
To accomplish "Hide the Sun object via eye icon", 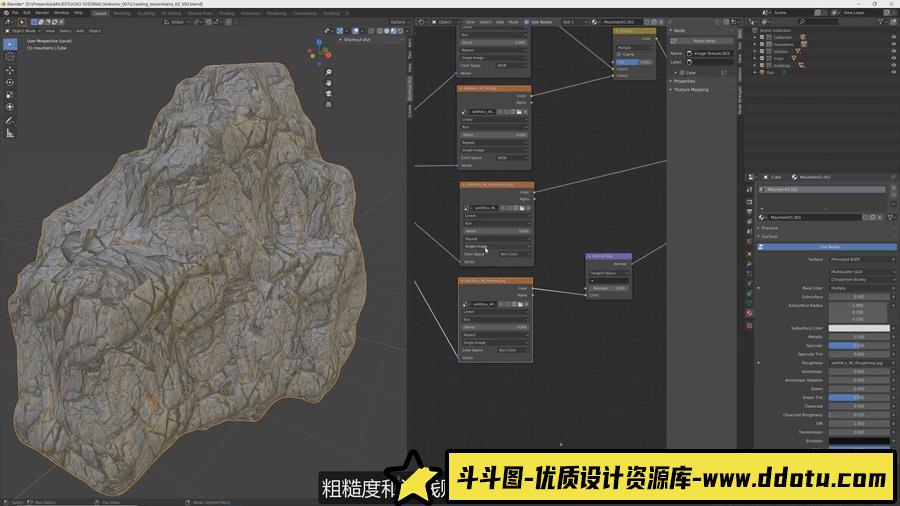I will point(894,72).
